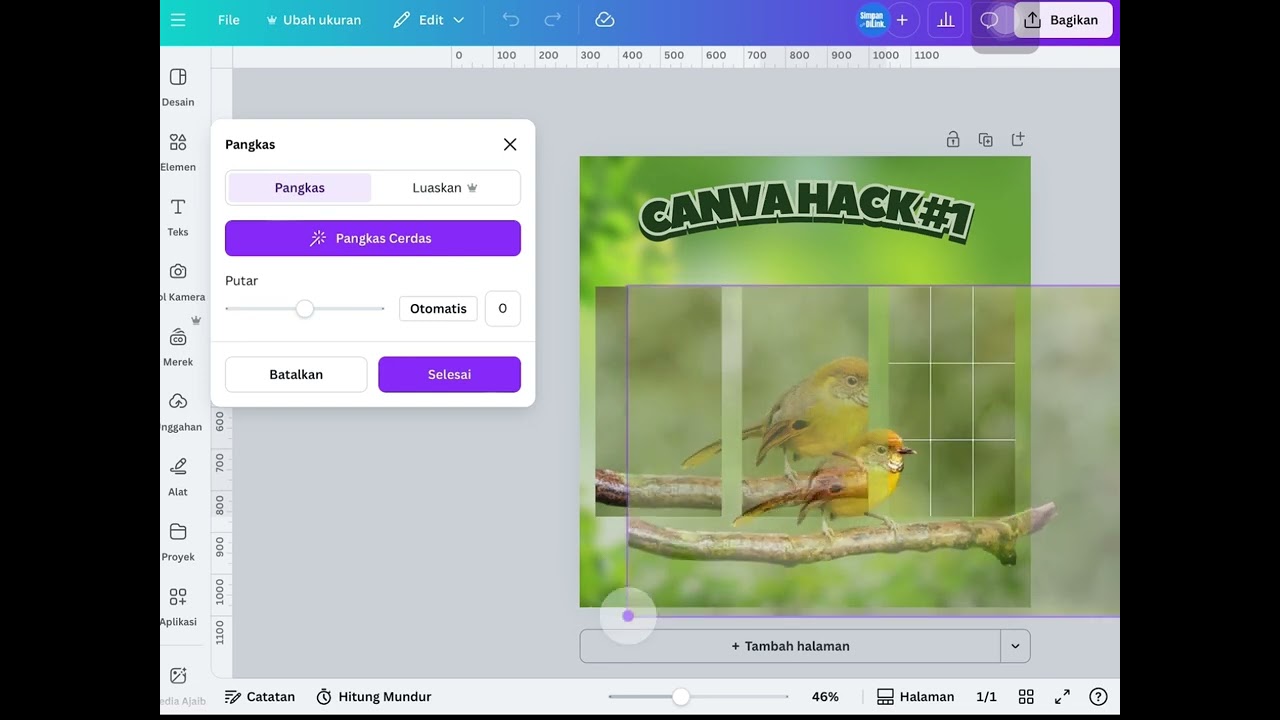Open the Desain panel
Screen dimensions: 1280x720
tap(178, 87)
